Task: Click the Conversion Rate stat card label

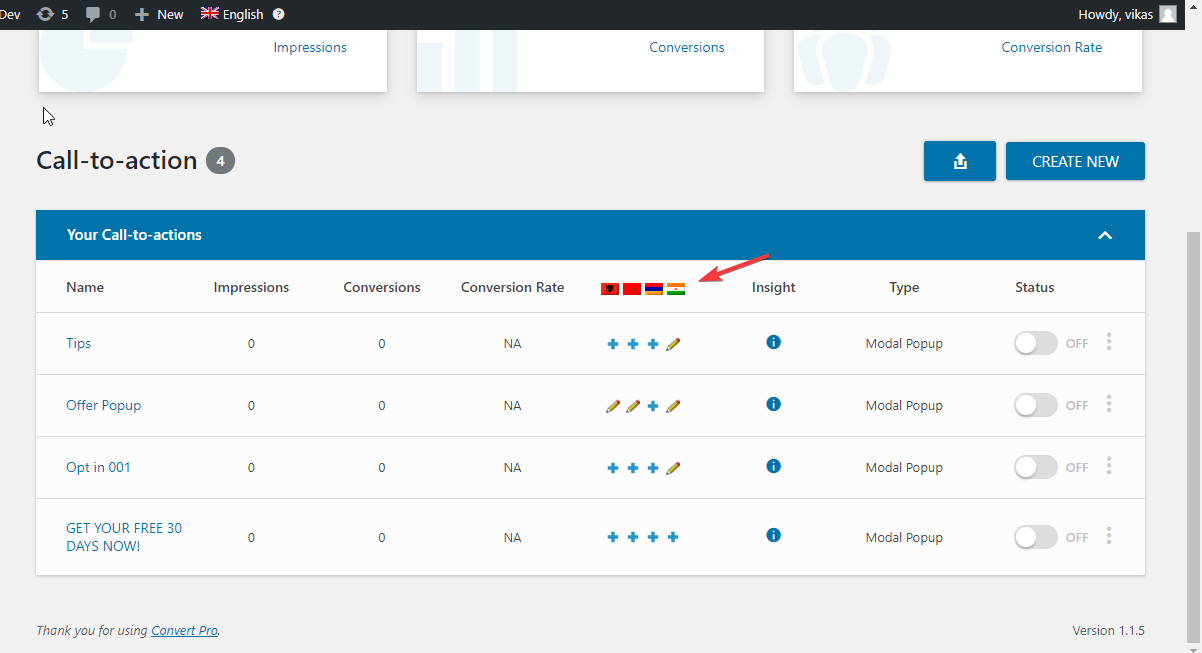Action: (1052, 47)
